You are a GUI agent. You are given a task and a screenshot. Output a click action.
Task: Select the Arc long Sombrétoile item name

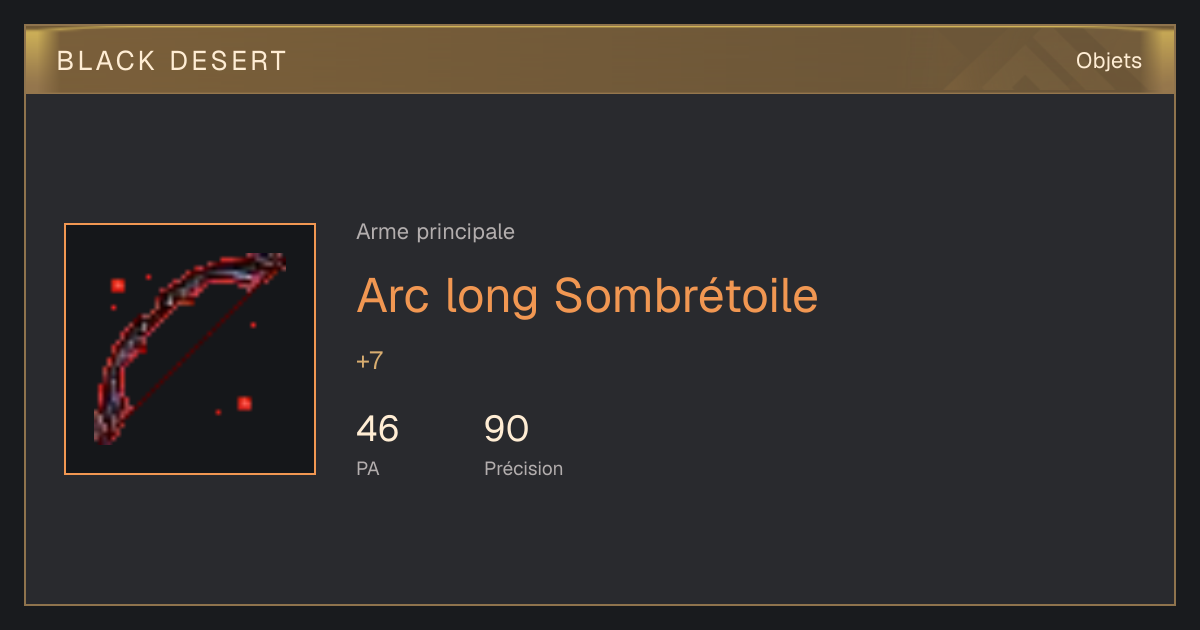(x=587, y=295)
